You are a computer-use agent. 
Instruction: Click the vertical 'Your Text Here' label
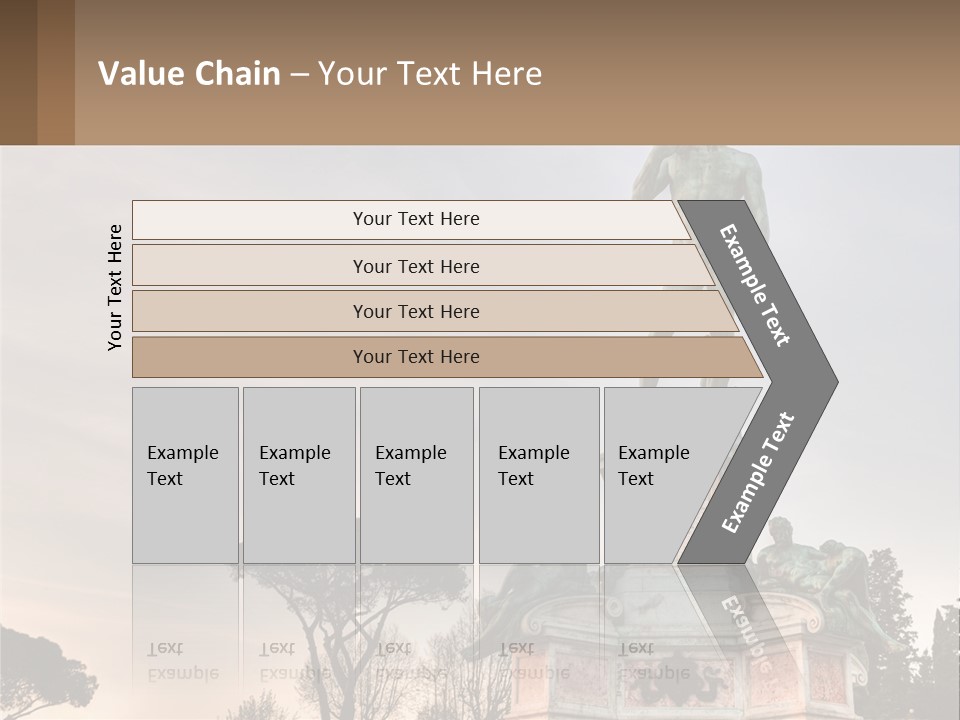click(115, 287)
